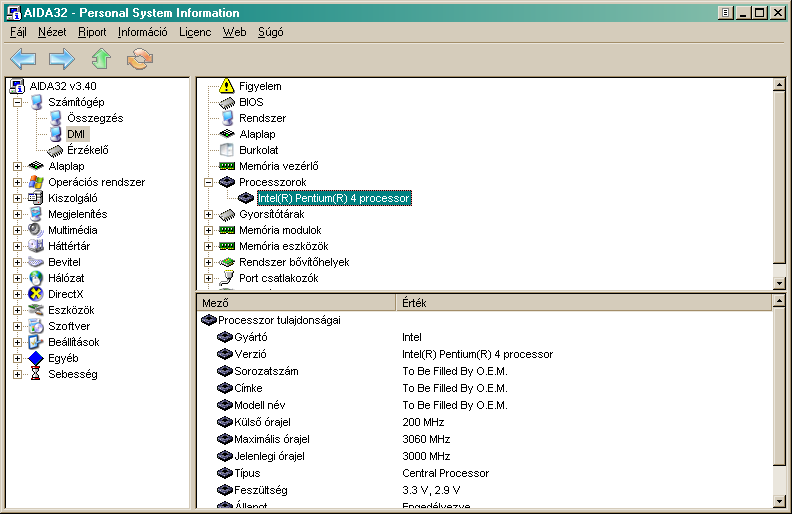Viewport: 792px width, 514px height.
Task: Select the BIOS entry in DMI list
Action: (x=251, y=102)
